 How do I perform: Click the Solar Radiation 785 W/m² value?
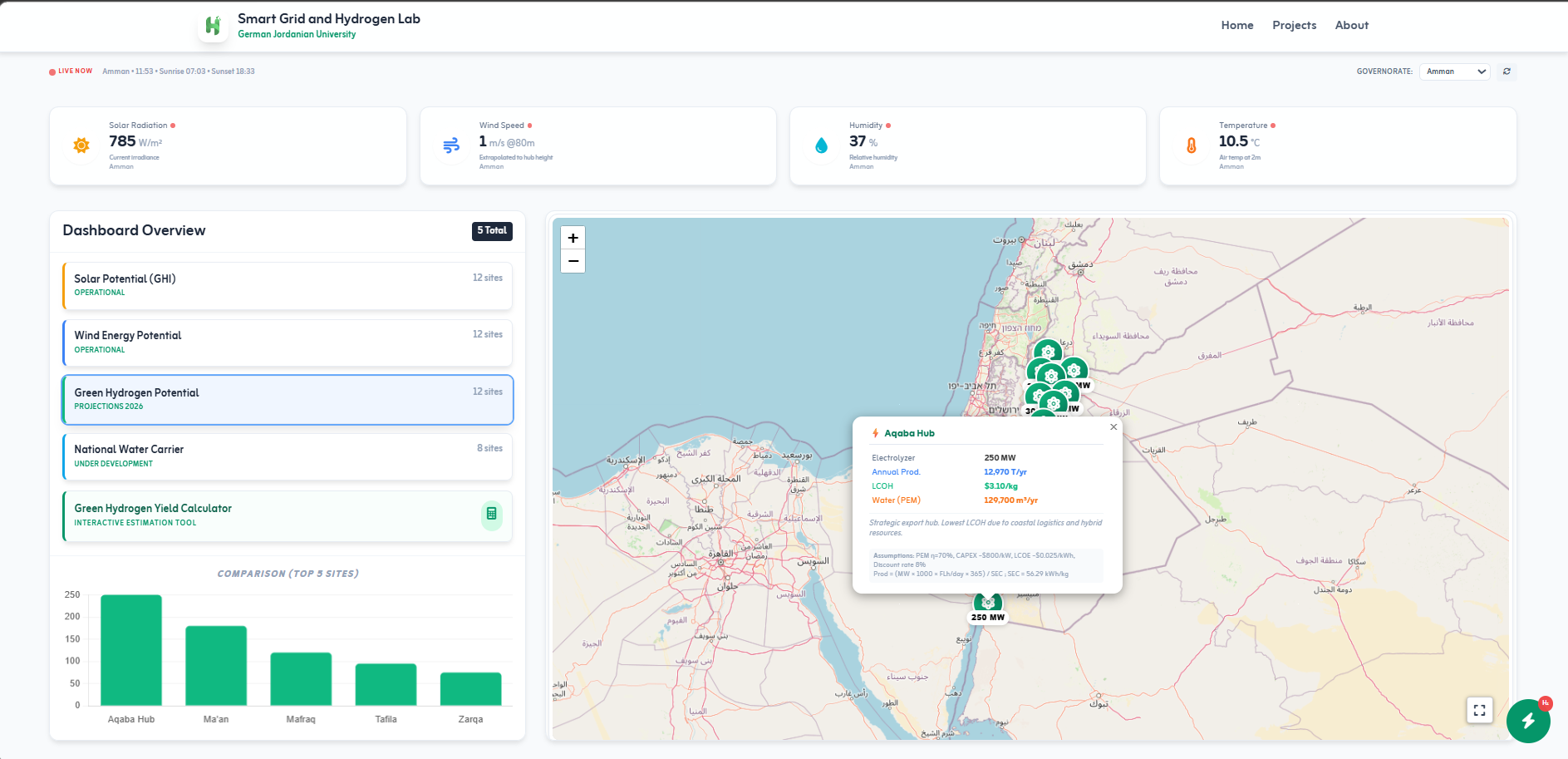[x=135, y=141]
